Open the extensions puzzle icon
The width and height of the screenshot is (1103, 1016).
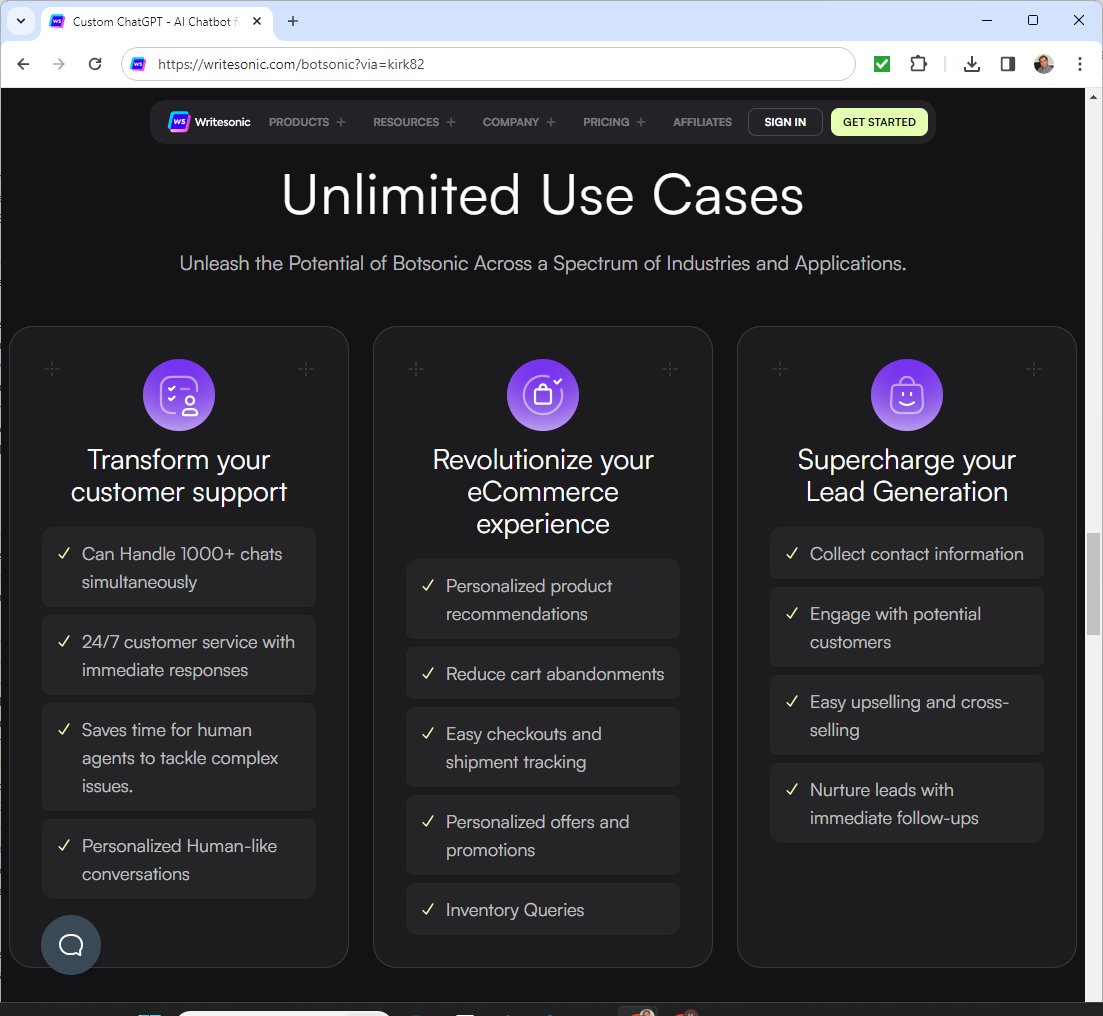tap(918, 64)
